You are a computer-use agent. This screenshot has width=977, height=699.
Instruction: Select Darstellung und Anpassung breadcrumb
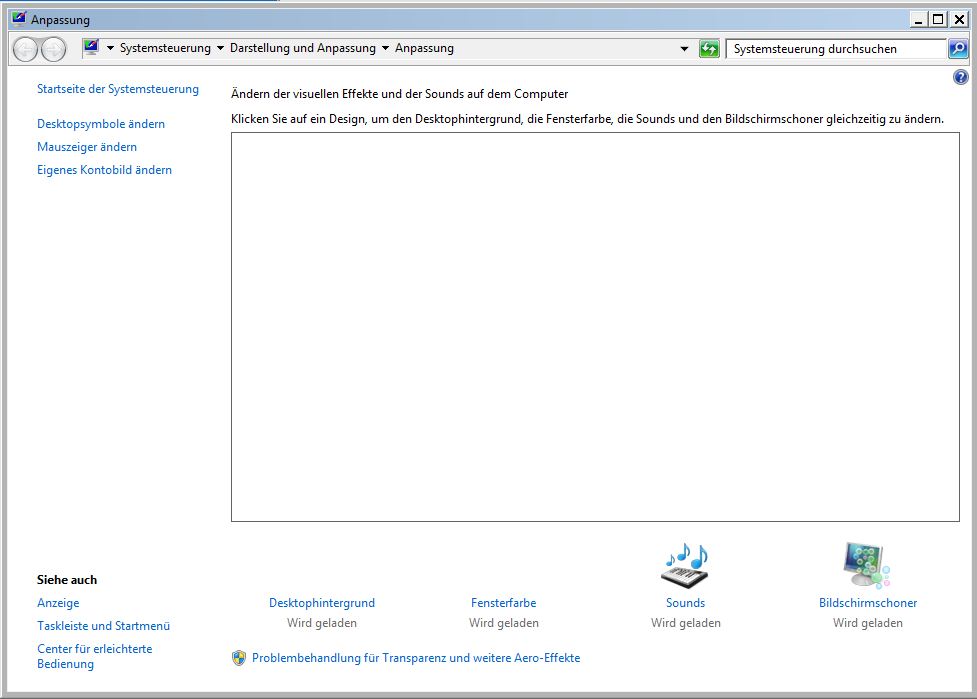tap(303, 48)
